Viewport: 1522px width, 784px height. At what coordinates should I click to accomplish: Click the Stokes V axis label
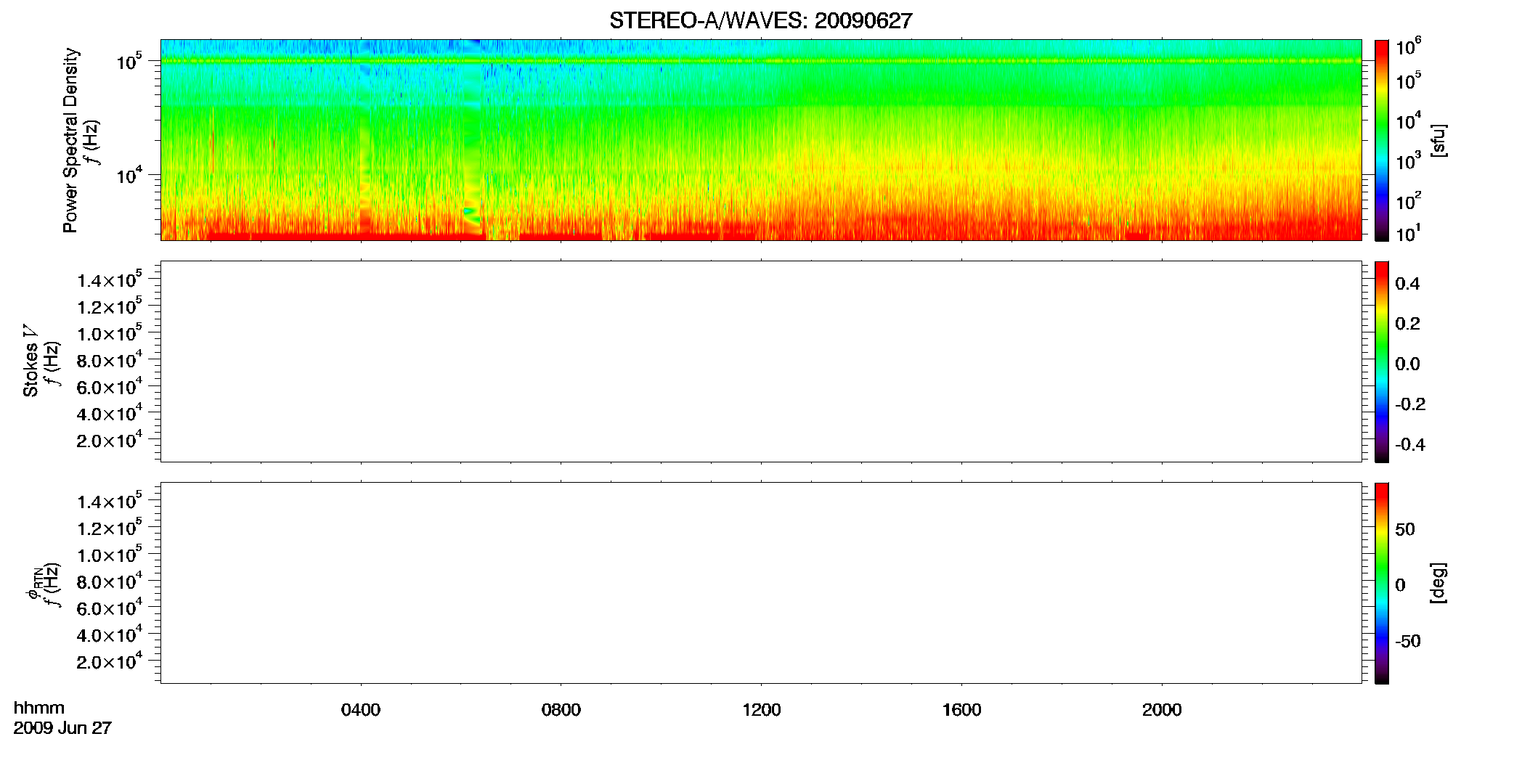pos(30,361)
